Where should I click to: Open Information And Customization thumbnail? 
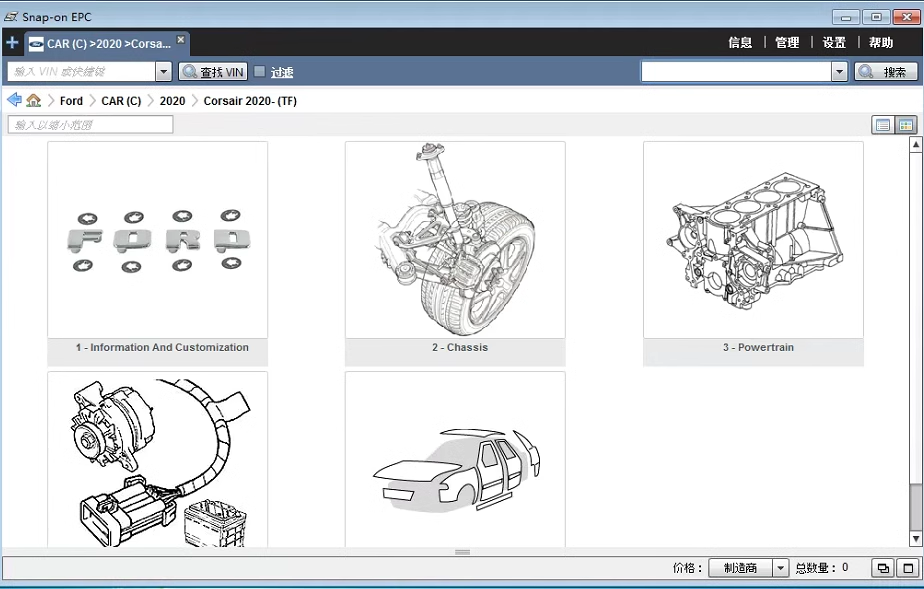point(157,240)
